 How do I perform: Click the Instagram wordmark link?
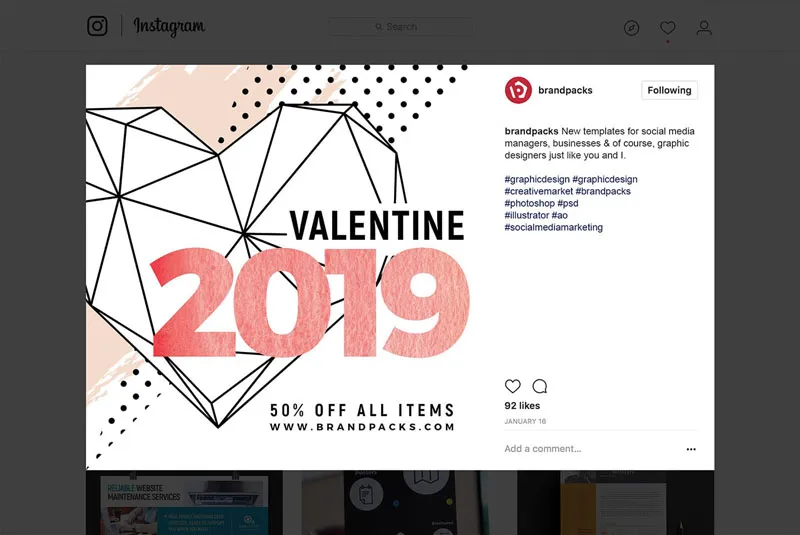[x=170, y=27]
